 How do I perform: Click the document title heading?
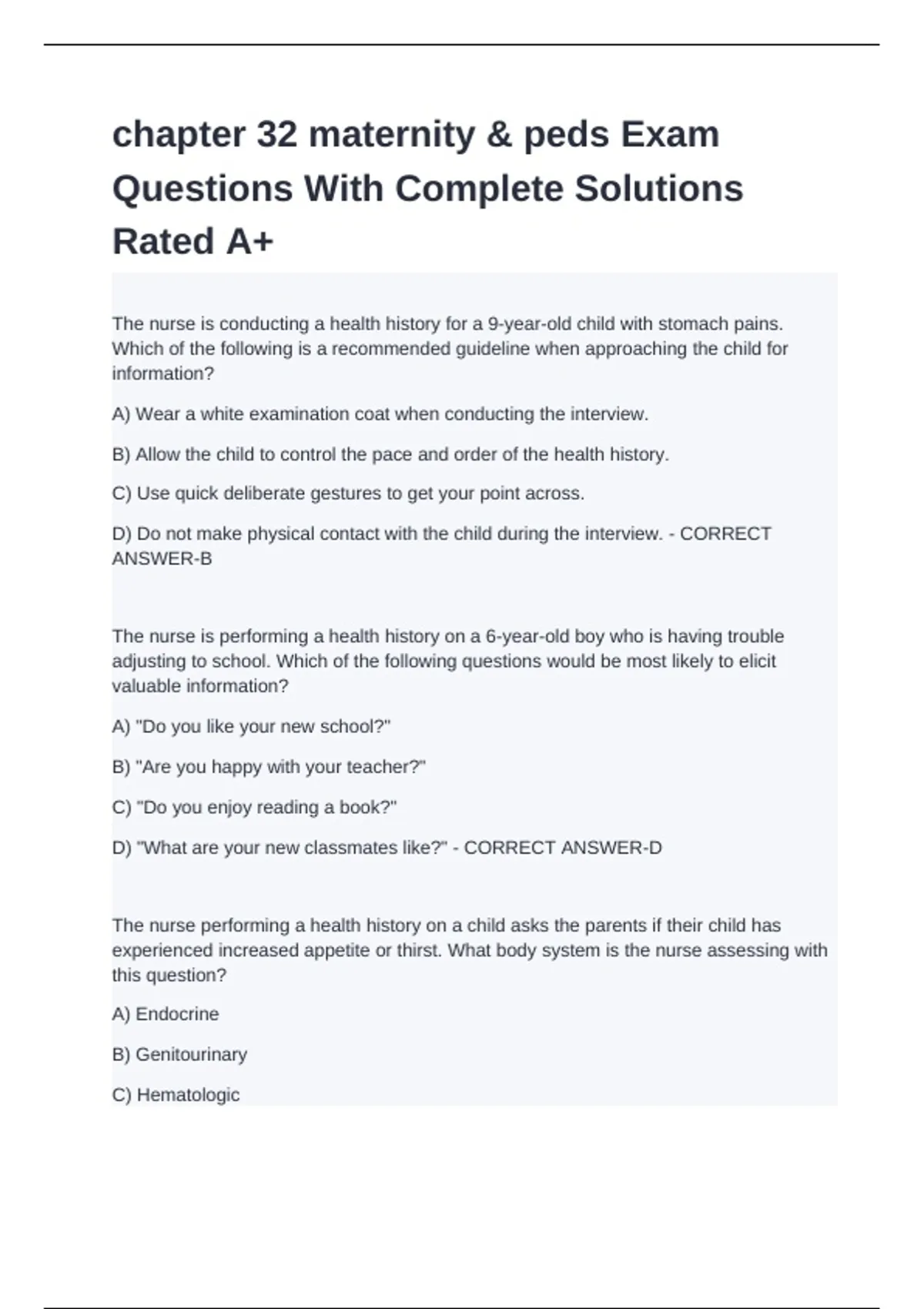(427, 188)
